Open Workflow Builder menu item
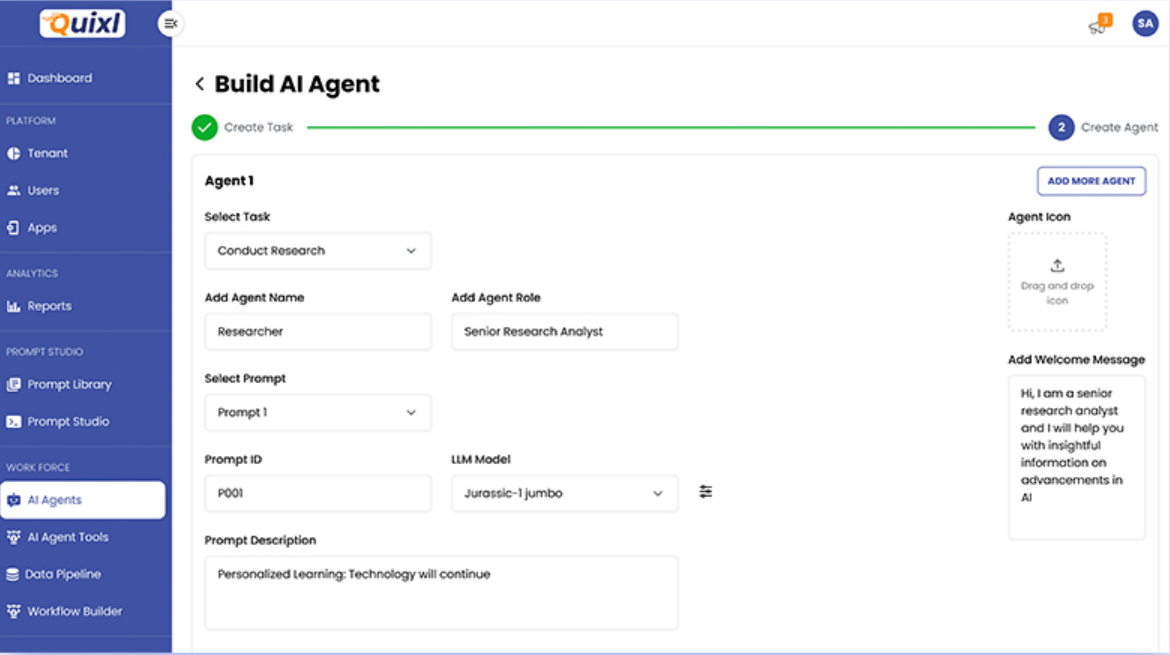This screenshot has width=1170, height=655. click(x=74, y=611)
